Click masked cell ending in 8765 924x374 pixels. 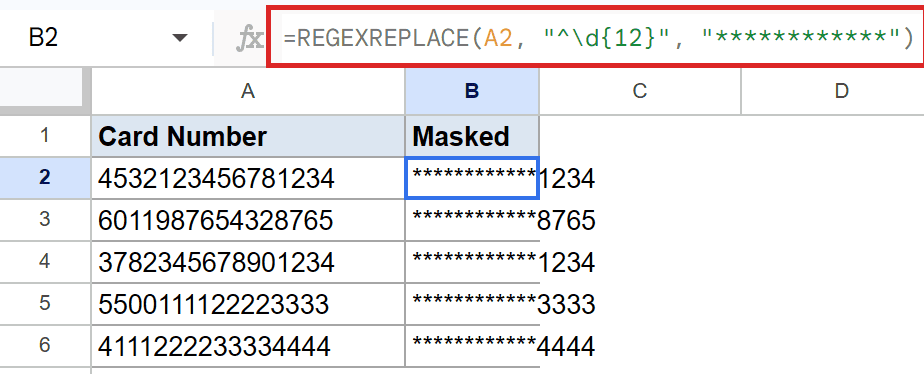point(472,220)
